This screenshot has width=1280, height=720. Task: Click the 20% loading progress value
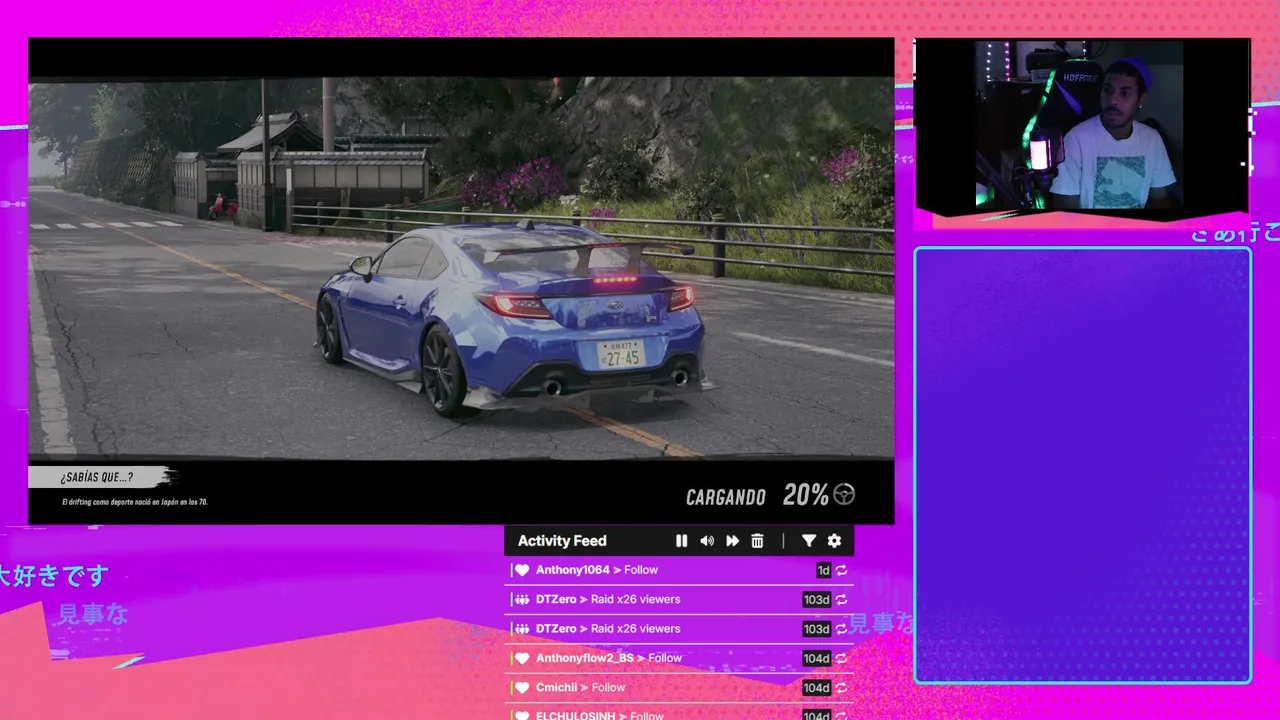[x=806, y=495]
